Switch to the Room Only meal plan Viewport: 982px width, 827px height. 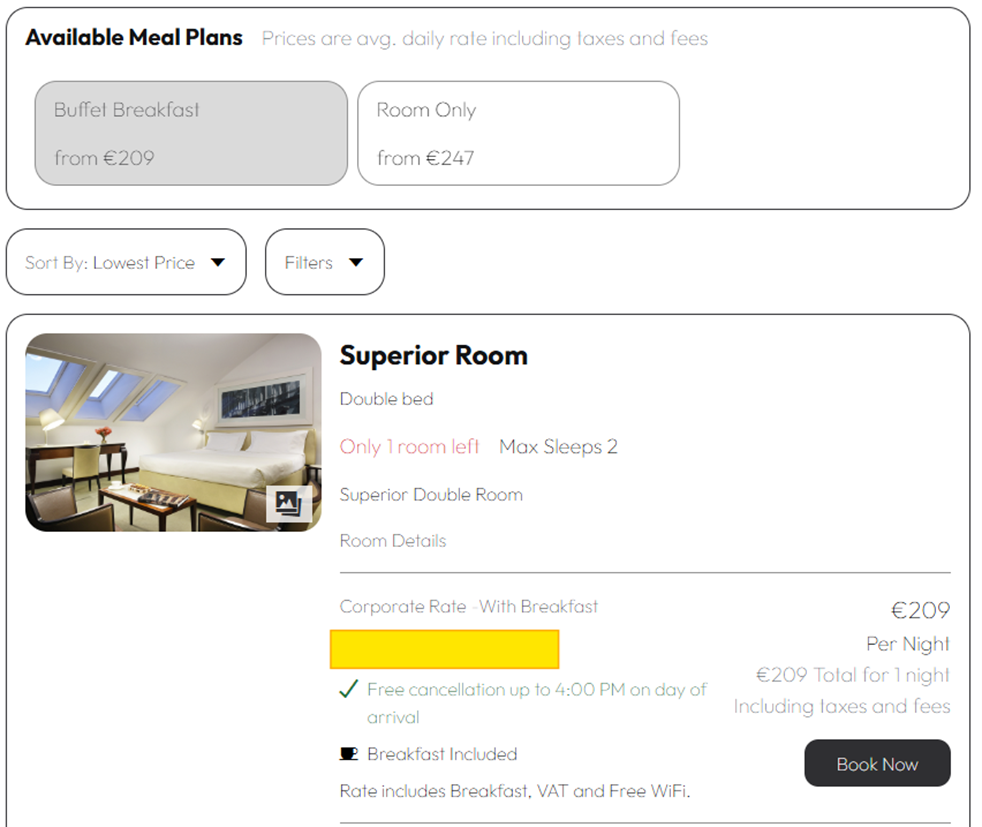[518, 134]
